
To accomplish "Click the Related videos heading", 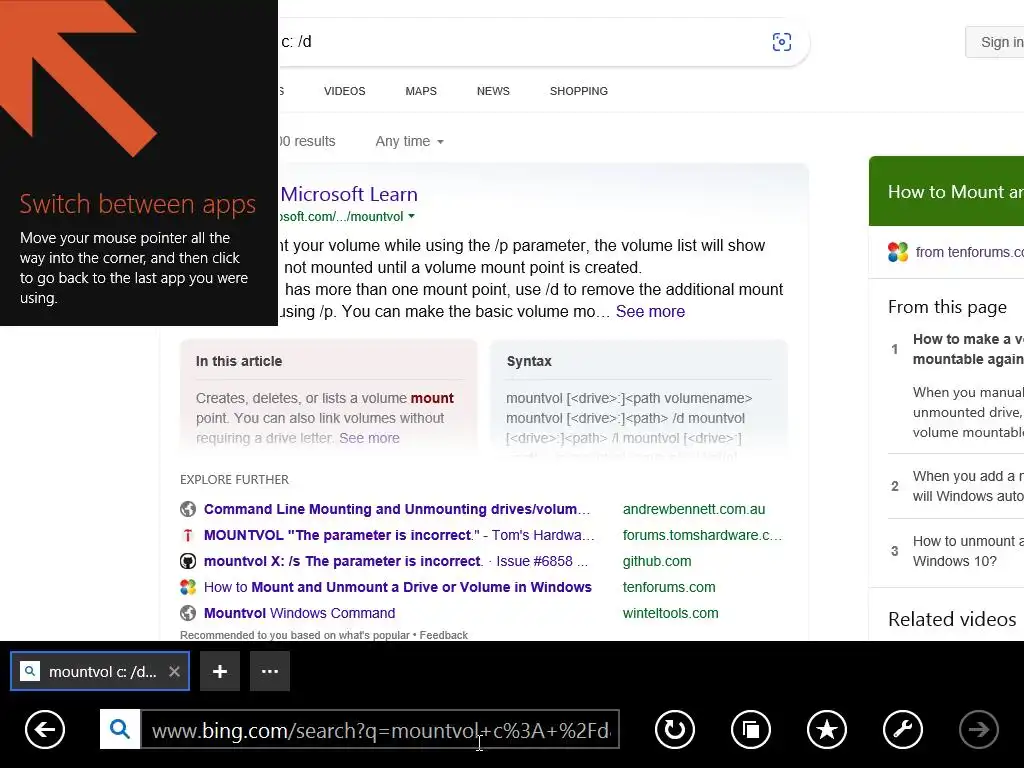I will coord(952,619).
